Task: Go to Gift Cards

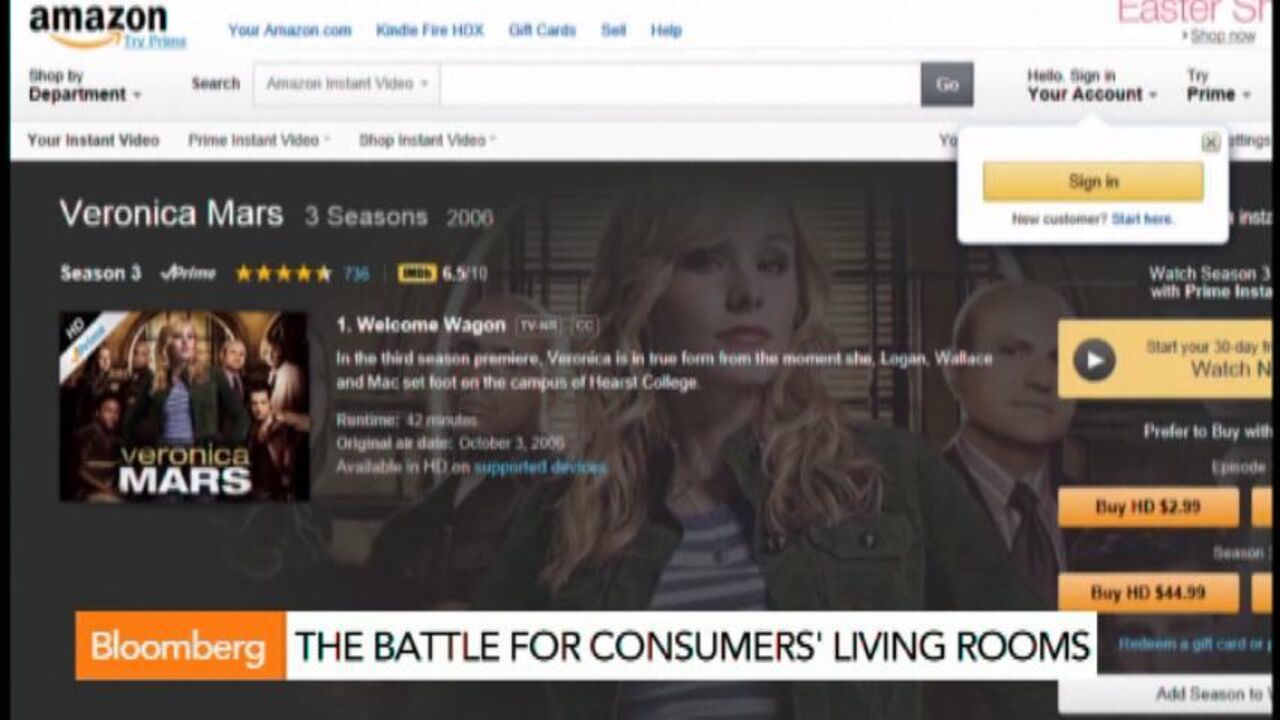Action: point(542,30)
